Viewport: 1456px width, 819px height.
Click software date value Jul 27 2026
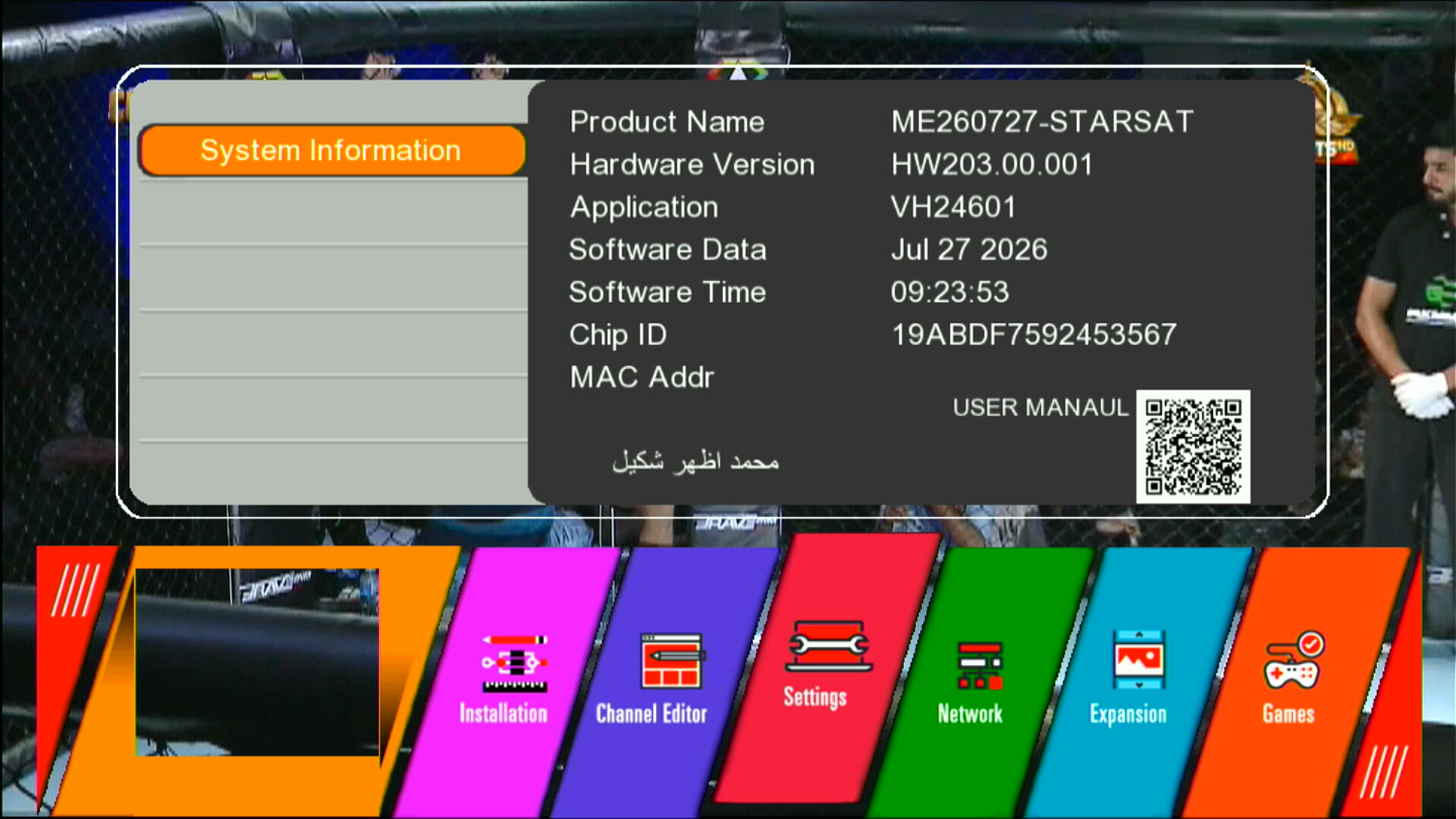coord(969,249)
